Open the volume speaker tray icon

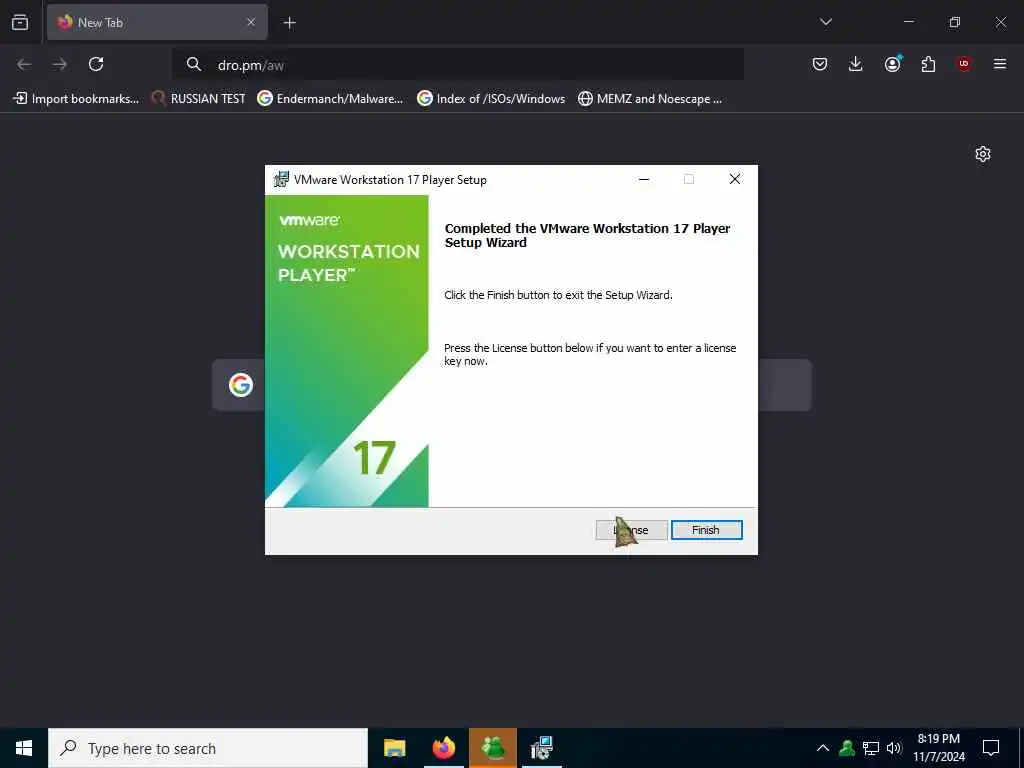(x=894, y=748)
